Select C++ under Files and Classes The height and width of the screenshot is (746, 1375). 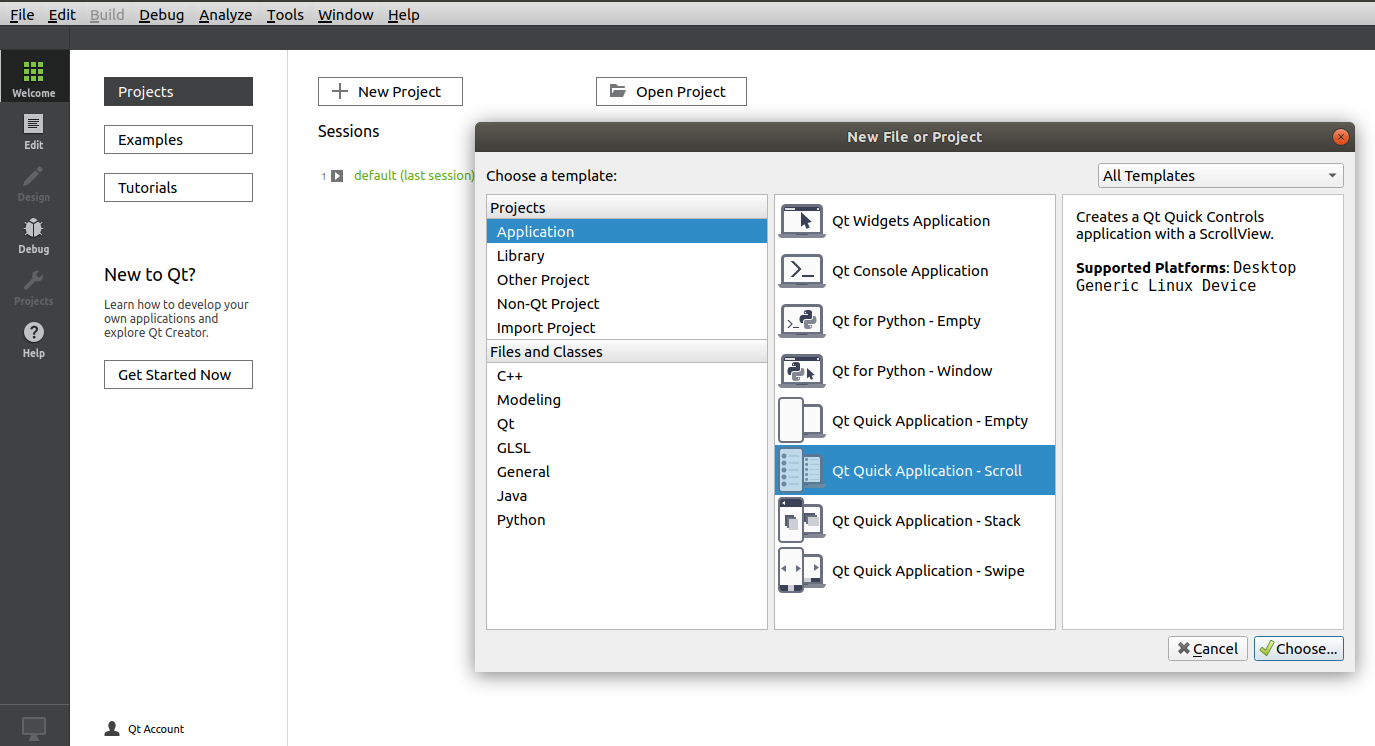click(x=627, y=376)
